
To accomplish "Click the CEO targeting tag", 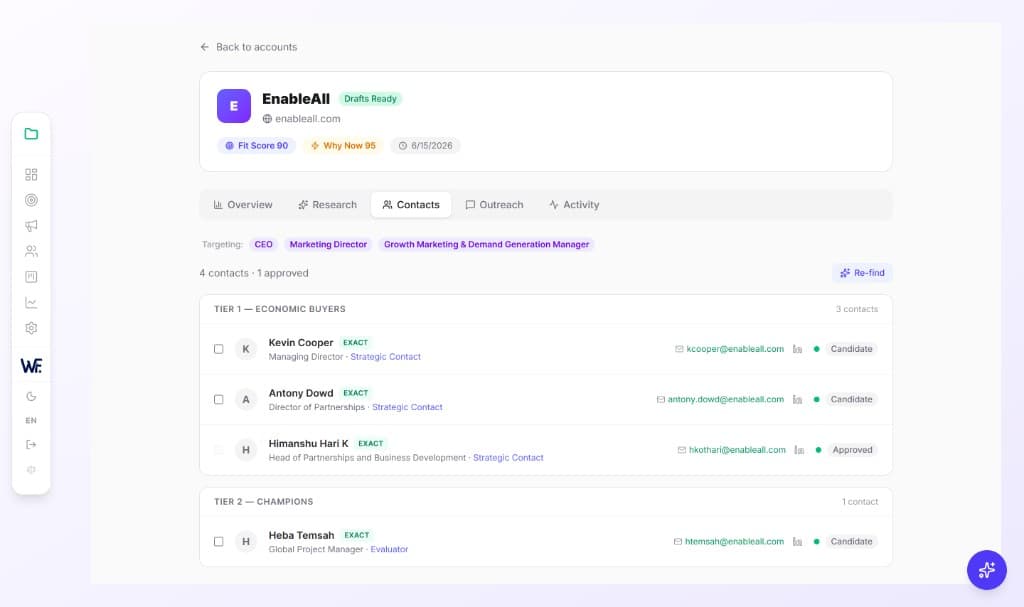I will (x=263, y=244).
